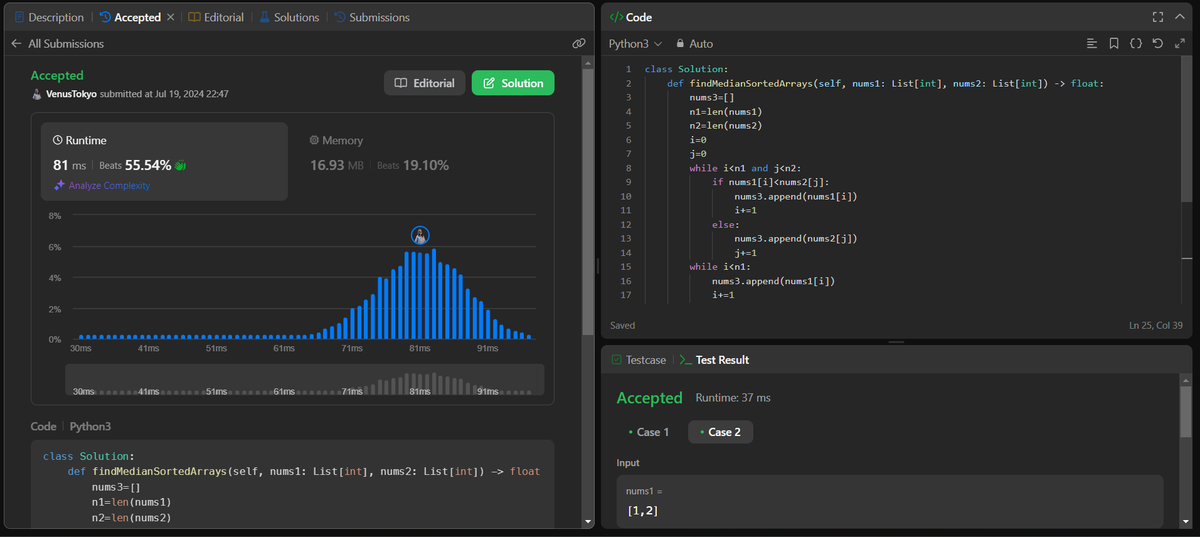
Task: Click the green Solution button
Action: click(513, 83)
